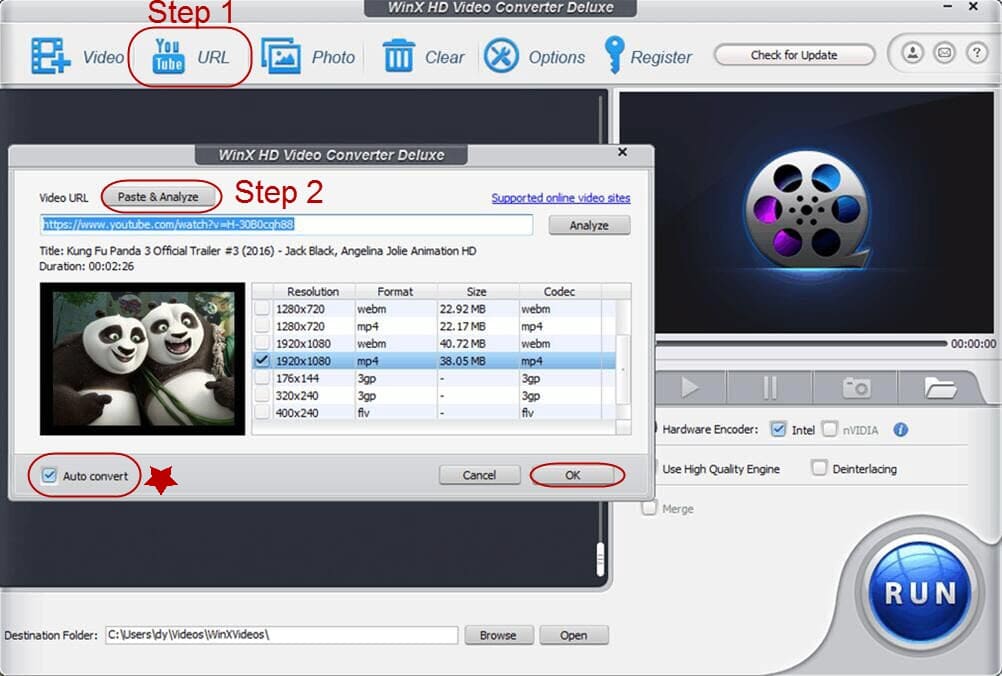
Task: Click the Video toolbar label
Action: point(104,57)
